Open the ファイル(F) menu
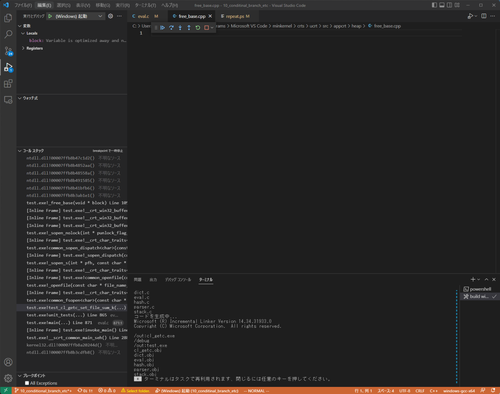This screenshot has width=500, height=394. [23, 5]
